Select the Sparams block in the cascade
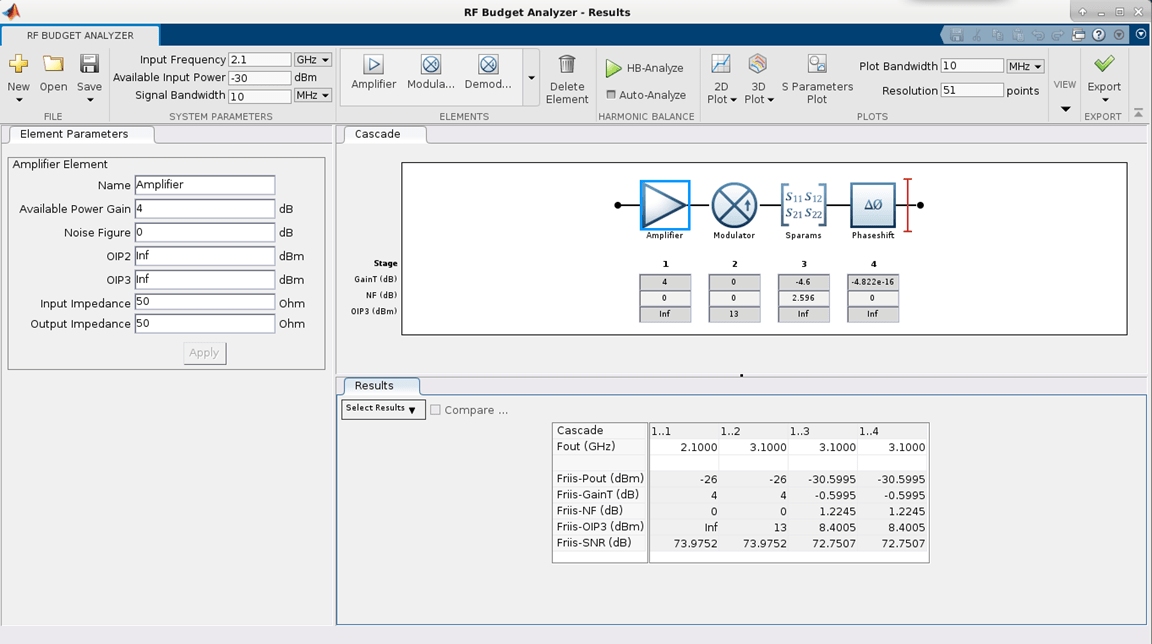1152x644 pixels. 803,205
